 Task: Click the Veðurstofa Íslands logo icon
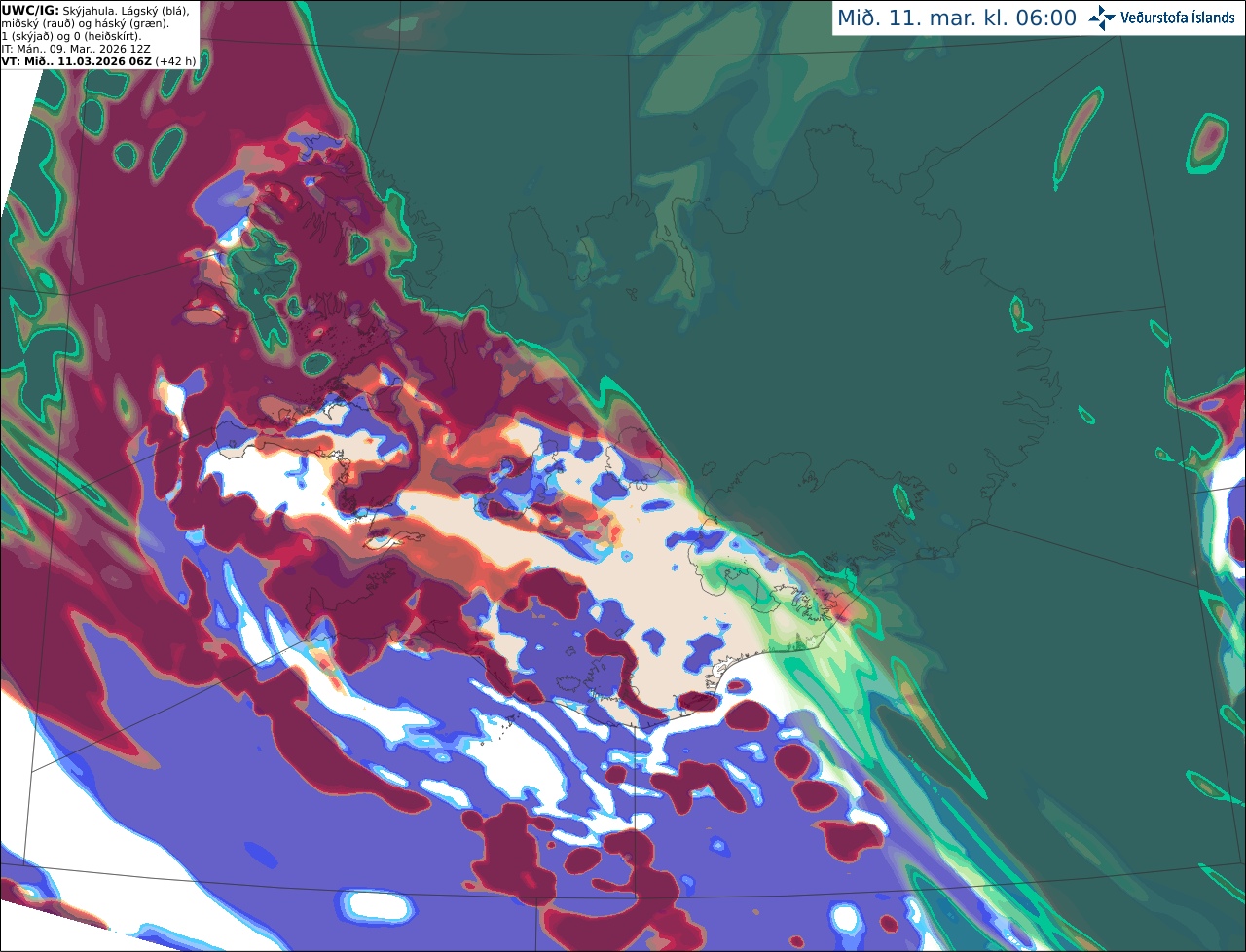[x=1102, y=18]
